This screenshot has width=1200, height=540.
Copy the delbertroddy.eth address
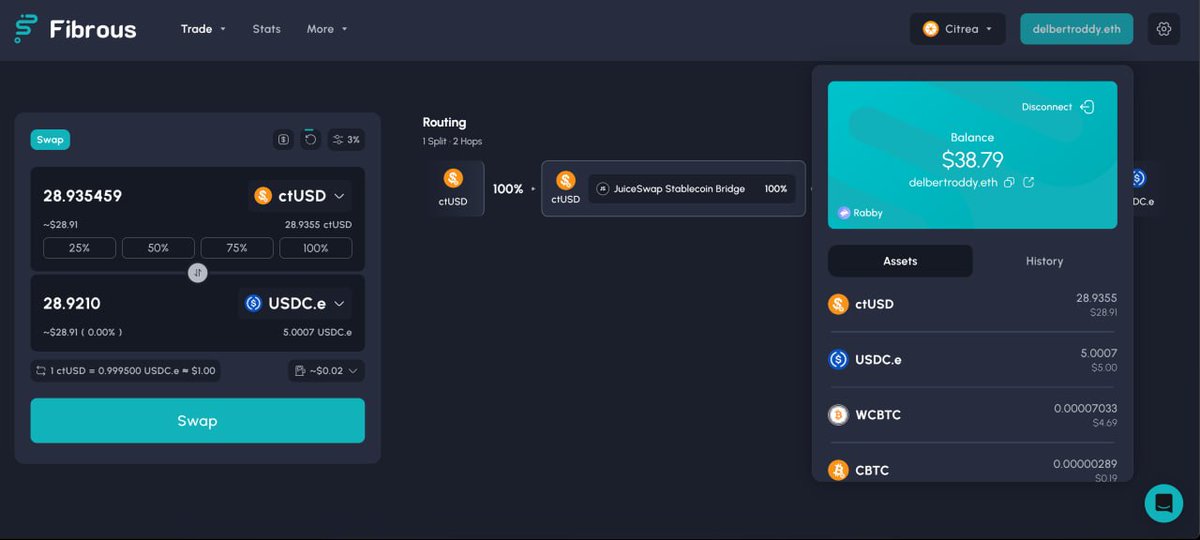click(x=1009, y=182)
